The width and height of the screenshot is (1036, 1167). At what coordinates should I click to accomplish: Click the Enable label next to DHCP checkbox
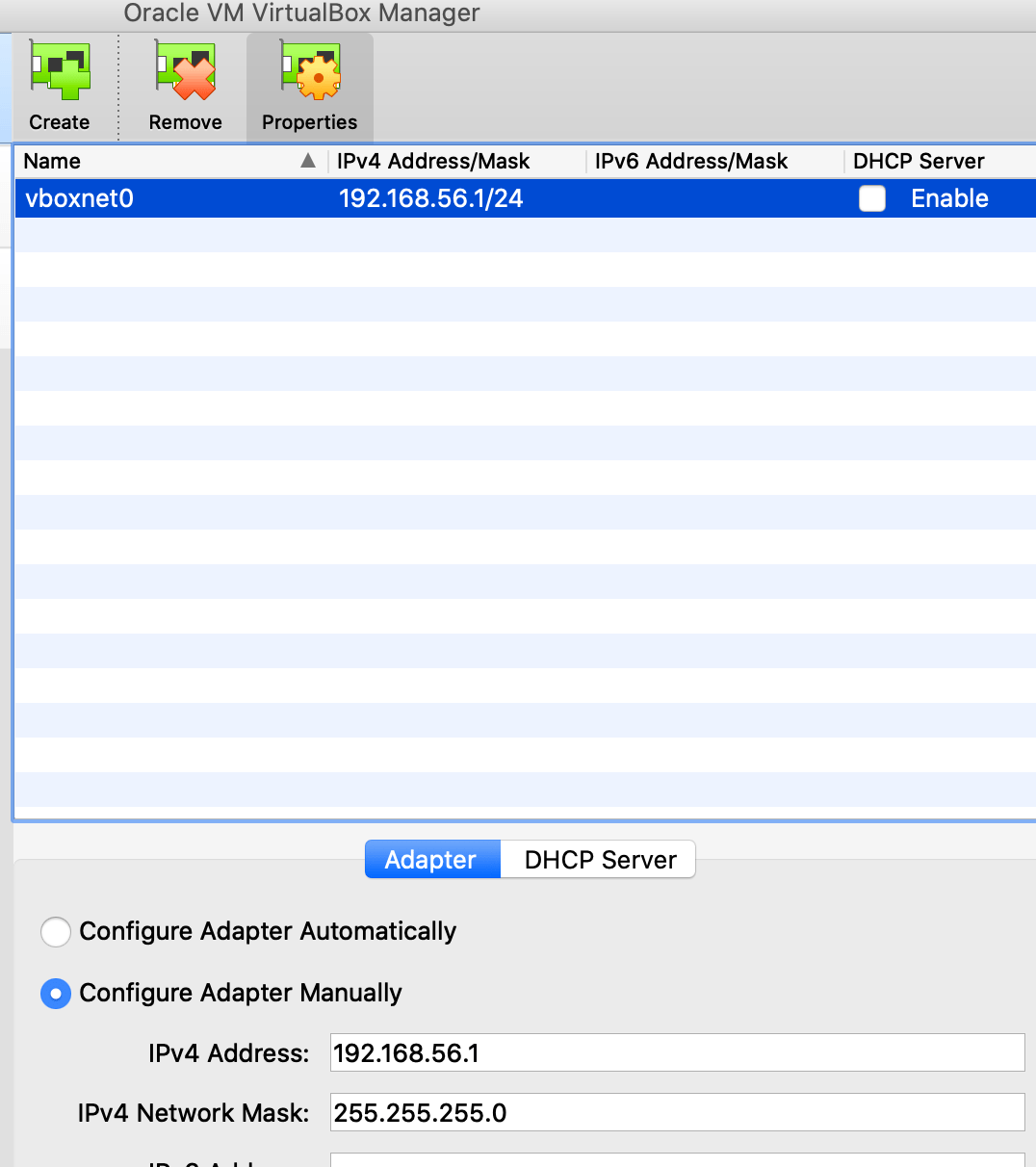point(949,198)
